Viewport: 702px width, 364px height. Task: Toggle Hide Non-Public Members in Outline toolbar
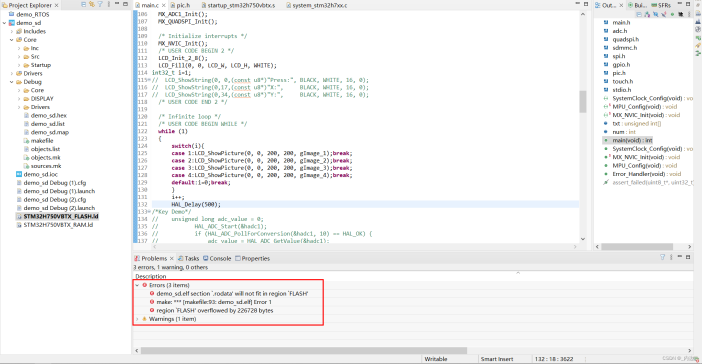[x=672, y=14]
